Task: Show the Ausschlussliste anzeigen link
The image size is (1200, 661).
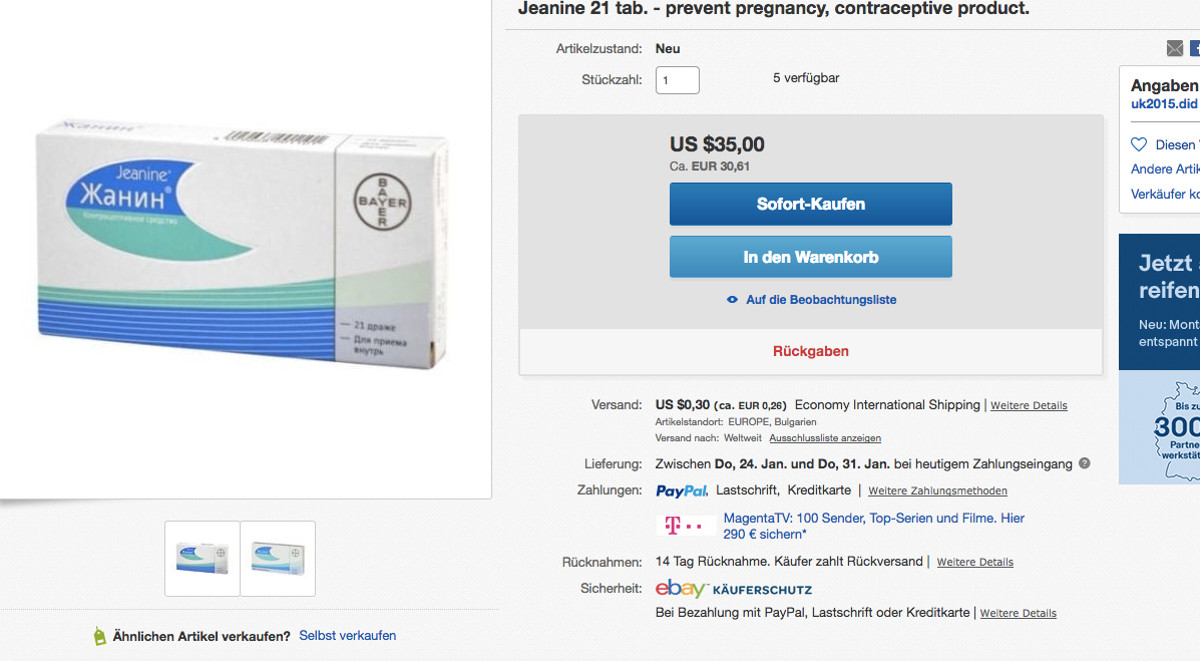Action: [x=825, y=438]
